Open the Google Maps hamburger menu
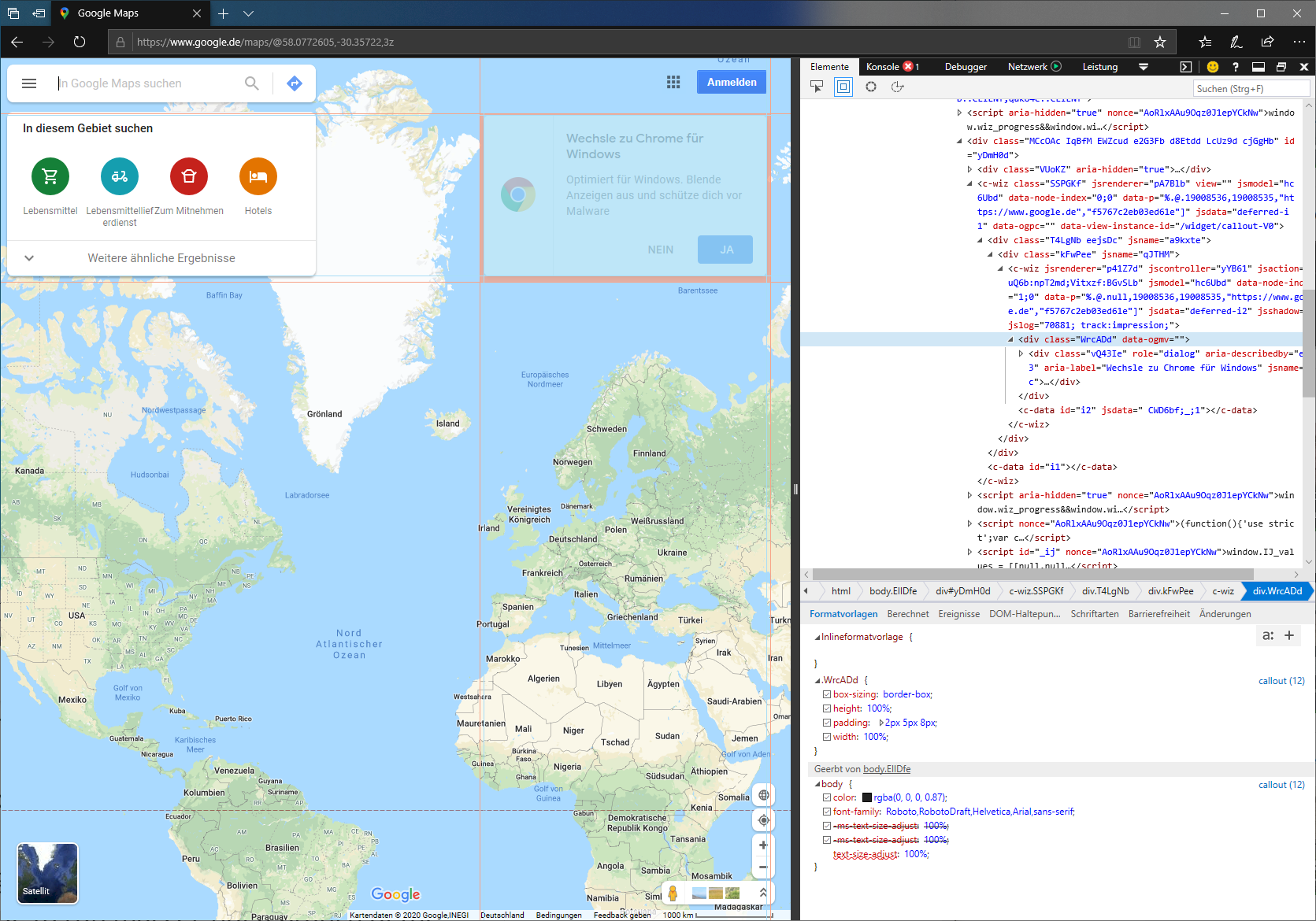The height and width of the screenshot is (921, 1316). point(29,83)
